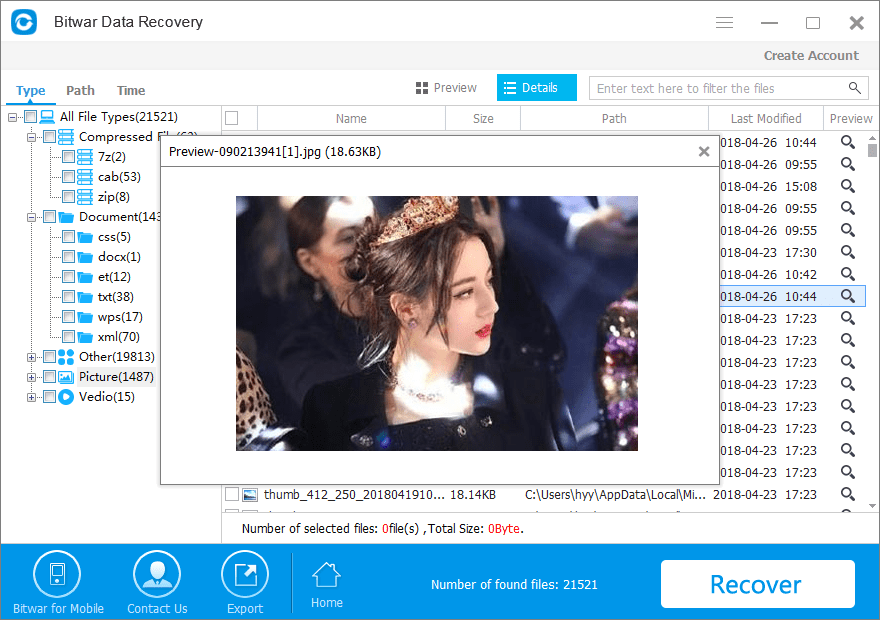Screen dimensions: 880x620
Task: Check the Picture(1487) checkbox
Action: click(x=49, y=377)
